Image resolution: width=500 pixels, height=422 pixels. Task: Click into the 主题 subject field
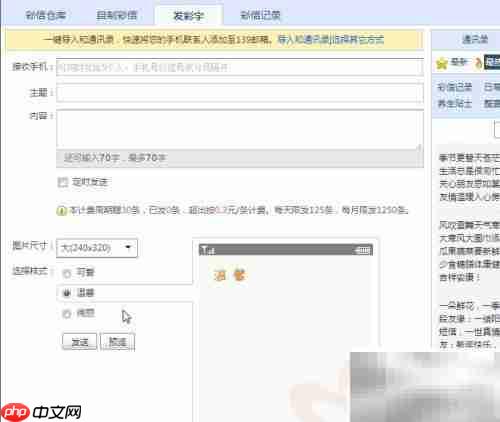point(240,93)
